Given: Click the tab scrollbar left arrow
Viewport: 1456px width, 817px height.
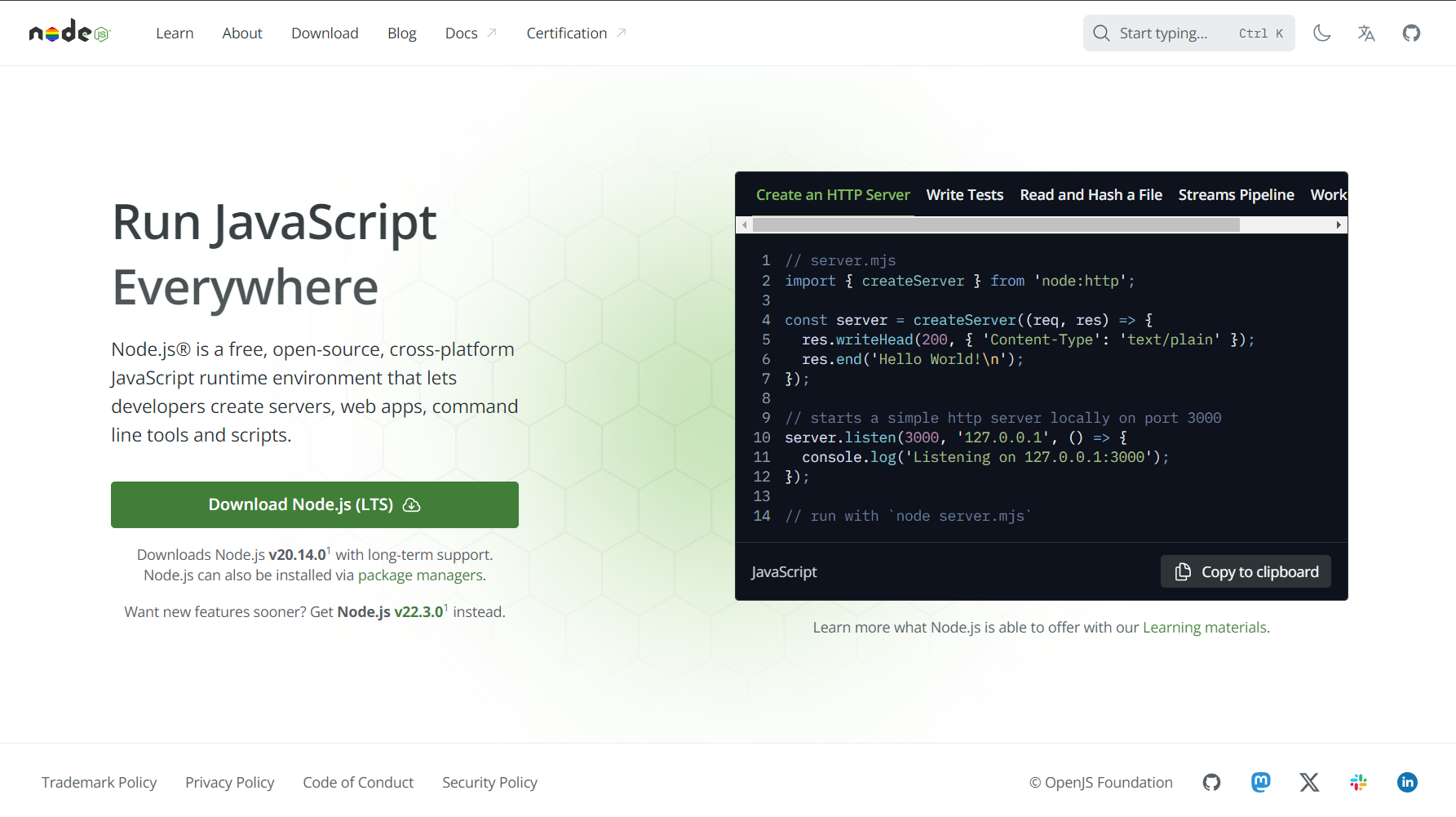Looking at the screenshot, I should coord(744,225).
